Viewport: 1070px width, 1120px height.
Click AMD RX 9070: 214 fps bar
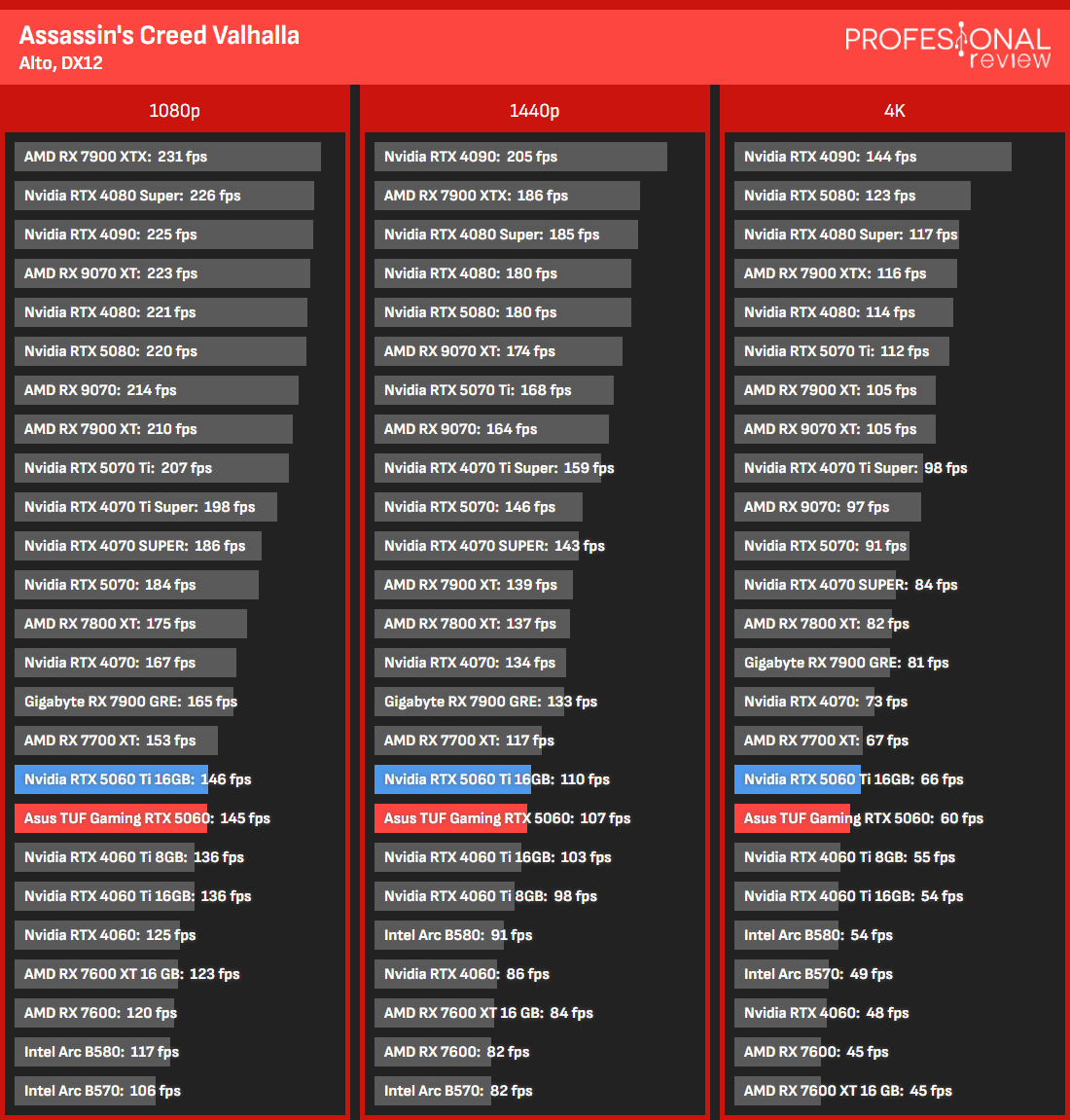(x=157, y=390)
